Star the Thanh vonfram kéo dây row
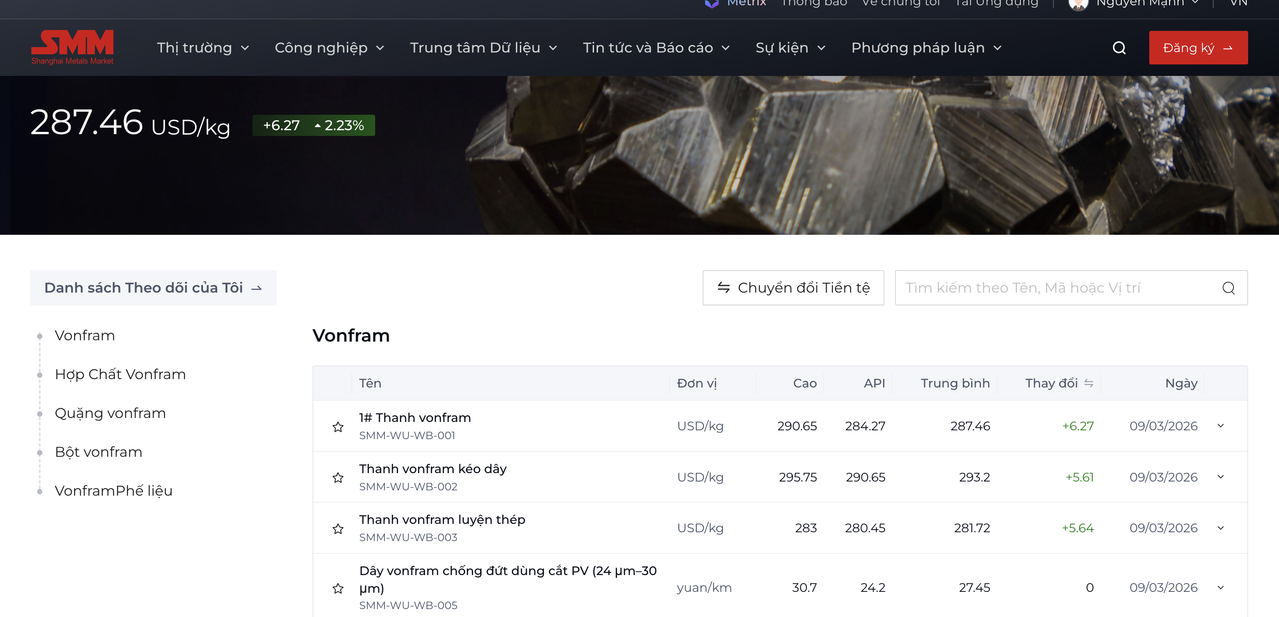Viewport: 1279px width, 617px height. (x=338, y=478)
